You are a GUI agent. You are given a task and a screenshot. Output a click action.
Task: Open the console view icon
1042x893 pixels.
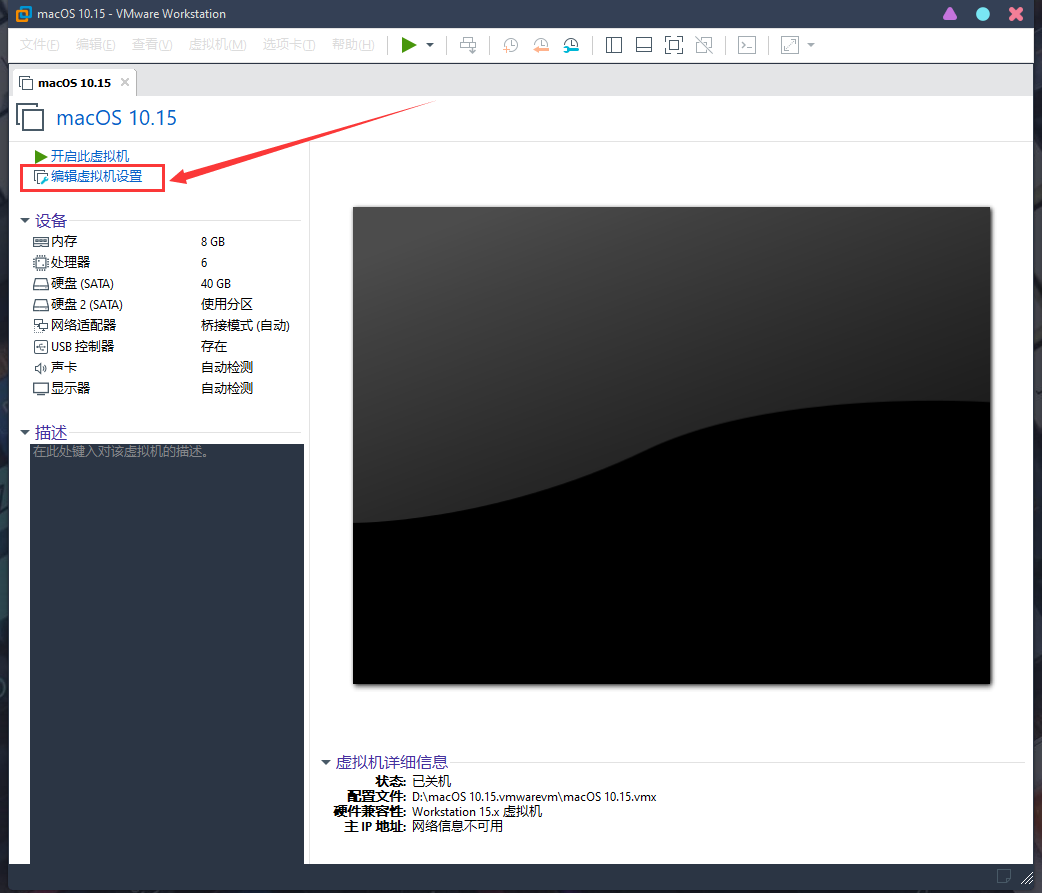click(x=747, y=45)
